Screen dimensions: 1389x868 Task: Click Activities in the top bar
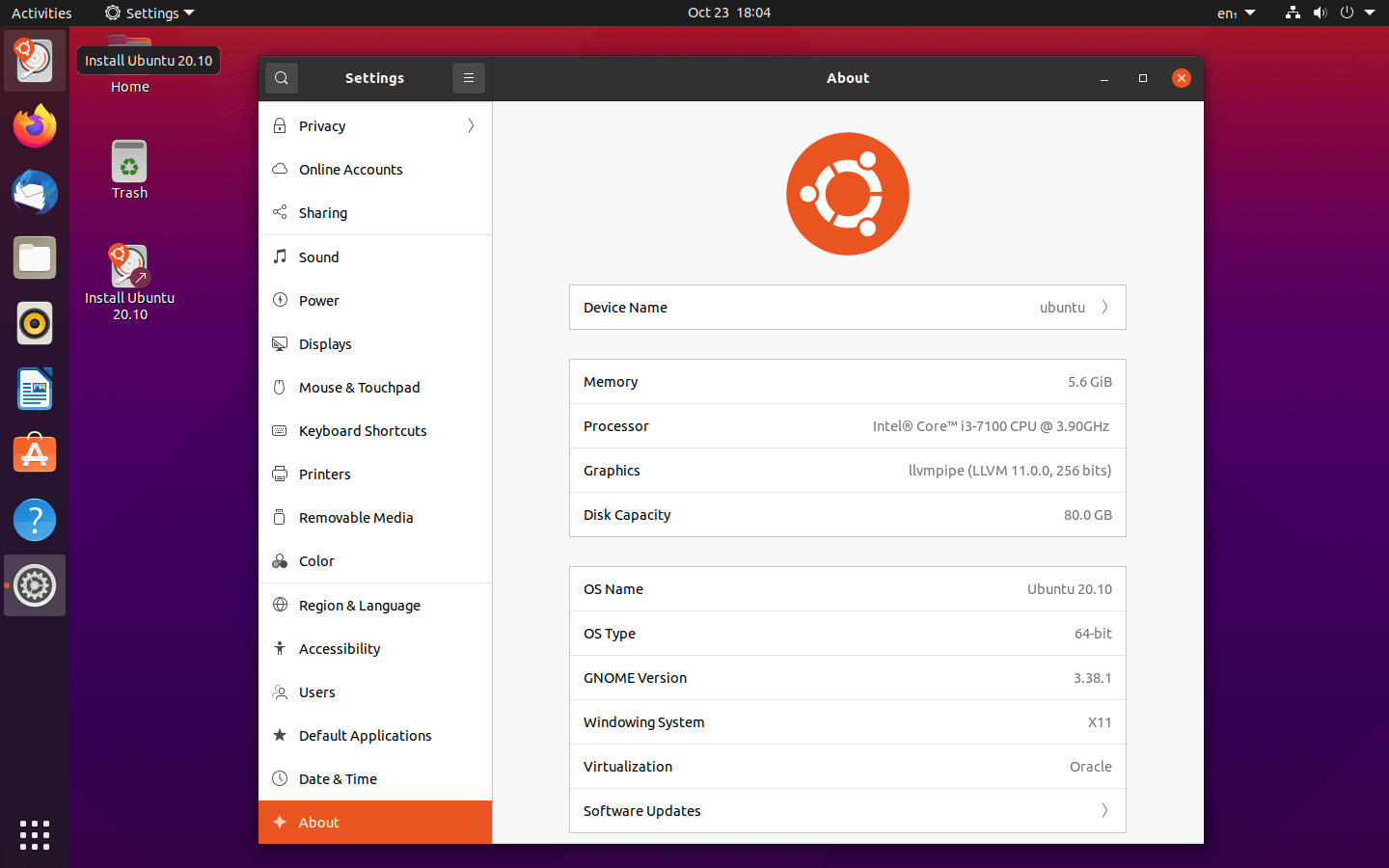pos(41,13)
